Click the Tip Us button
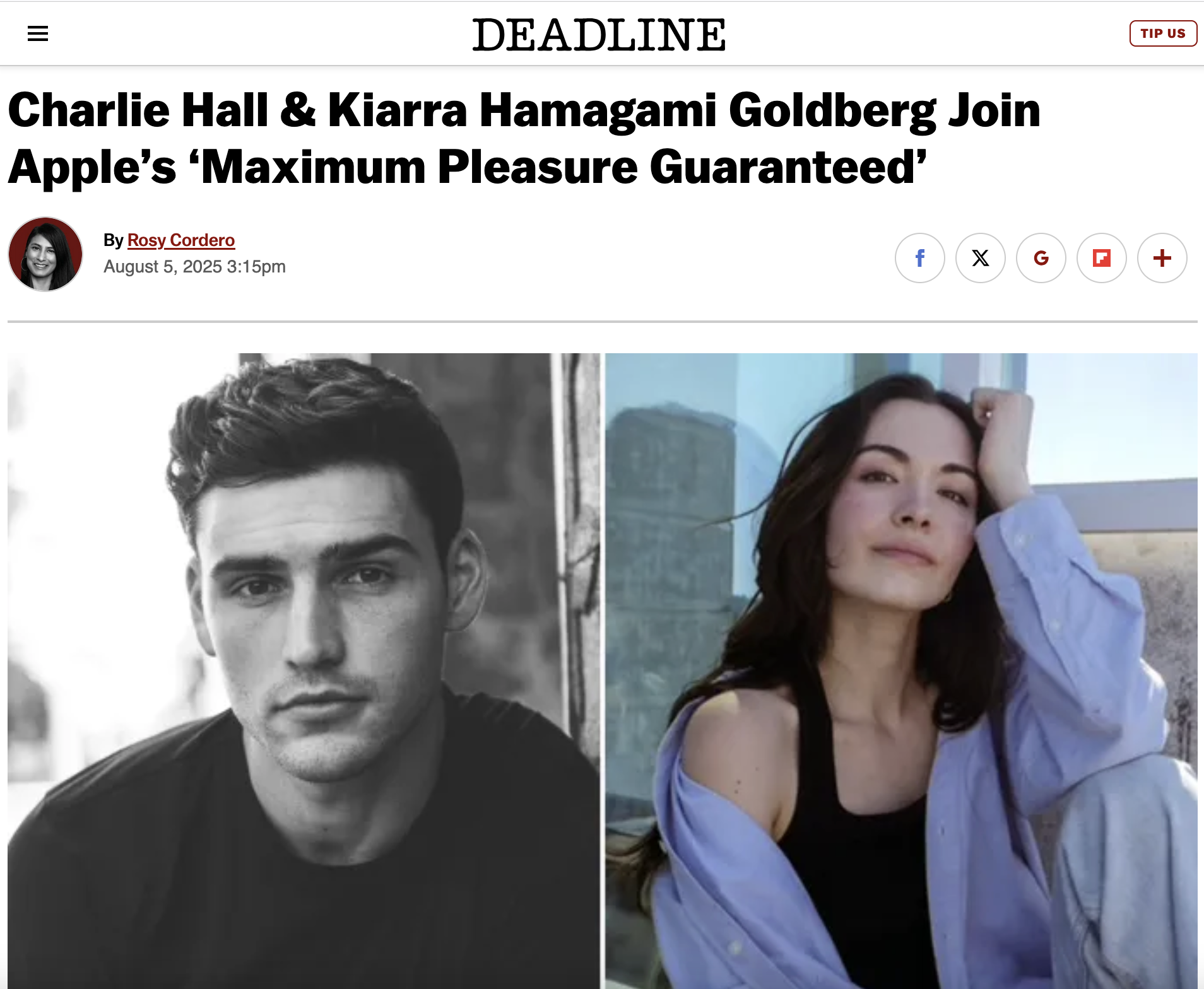Image resolution: width=1204 pixels, height=989 pixels. tap(1162, 33)
